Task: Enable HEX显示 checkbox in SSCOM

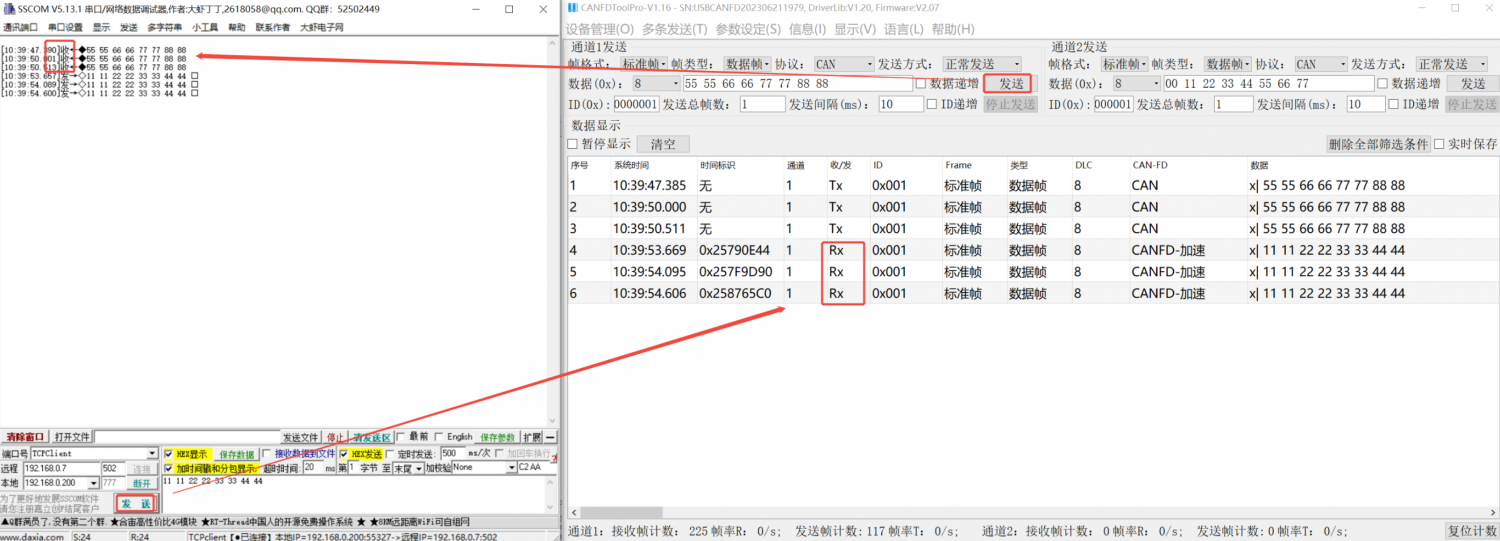Action: [168, 454]
